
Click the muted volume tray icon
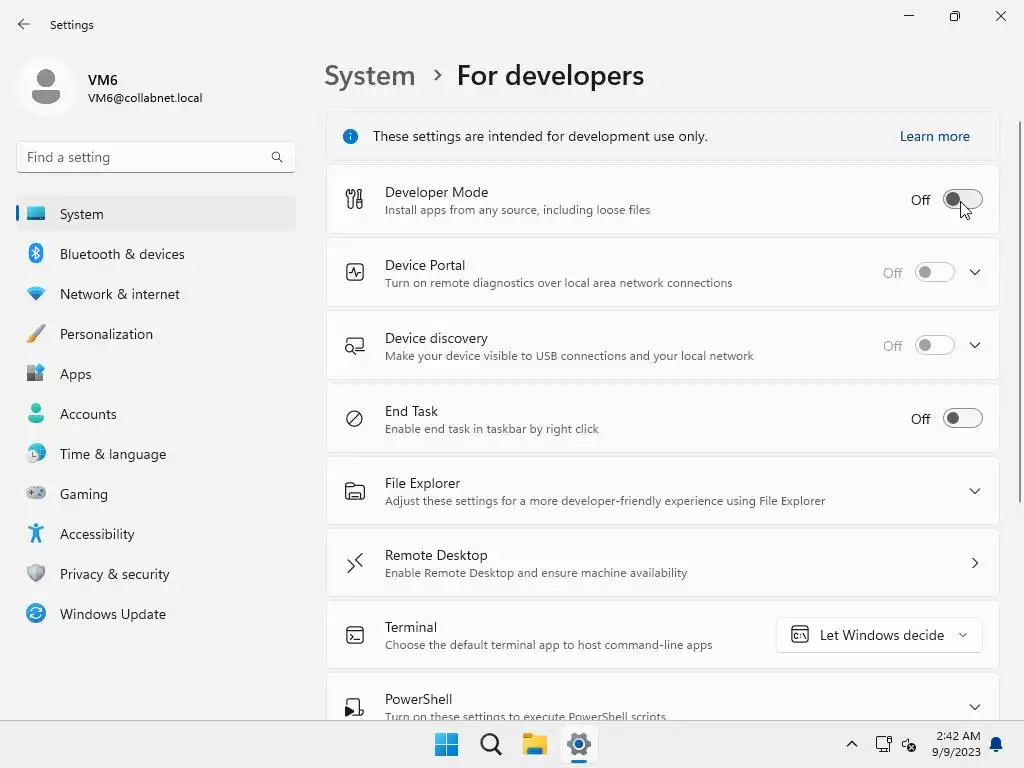click(x=909, y=744)
